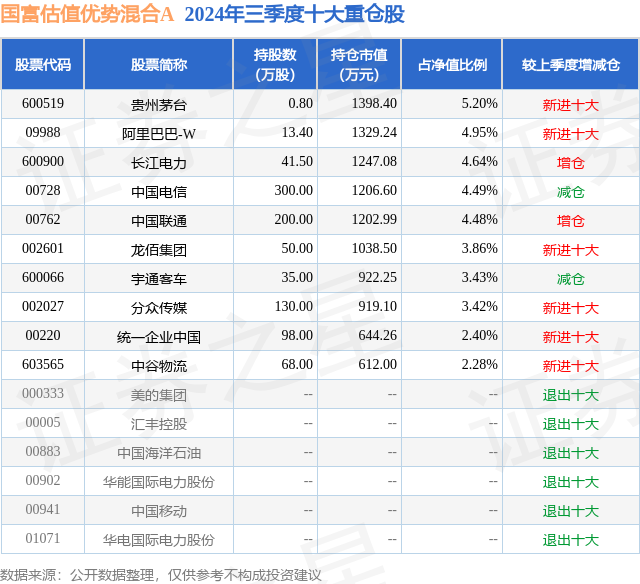Select stock code 603565

(43, 364)
